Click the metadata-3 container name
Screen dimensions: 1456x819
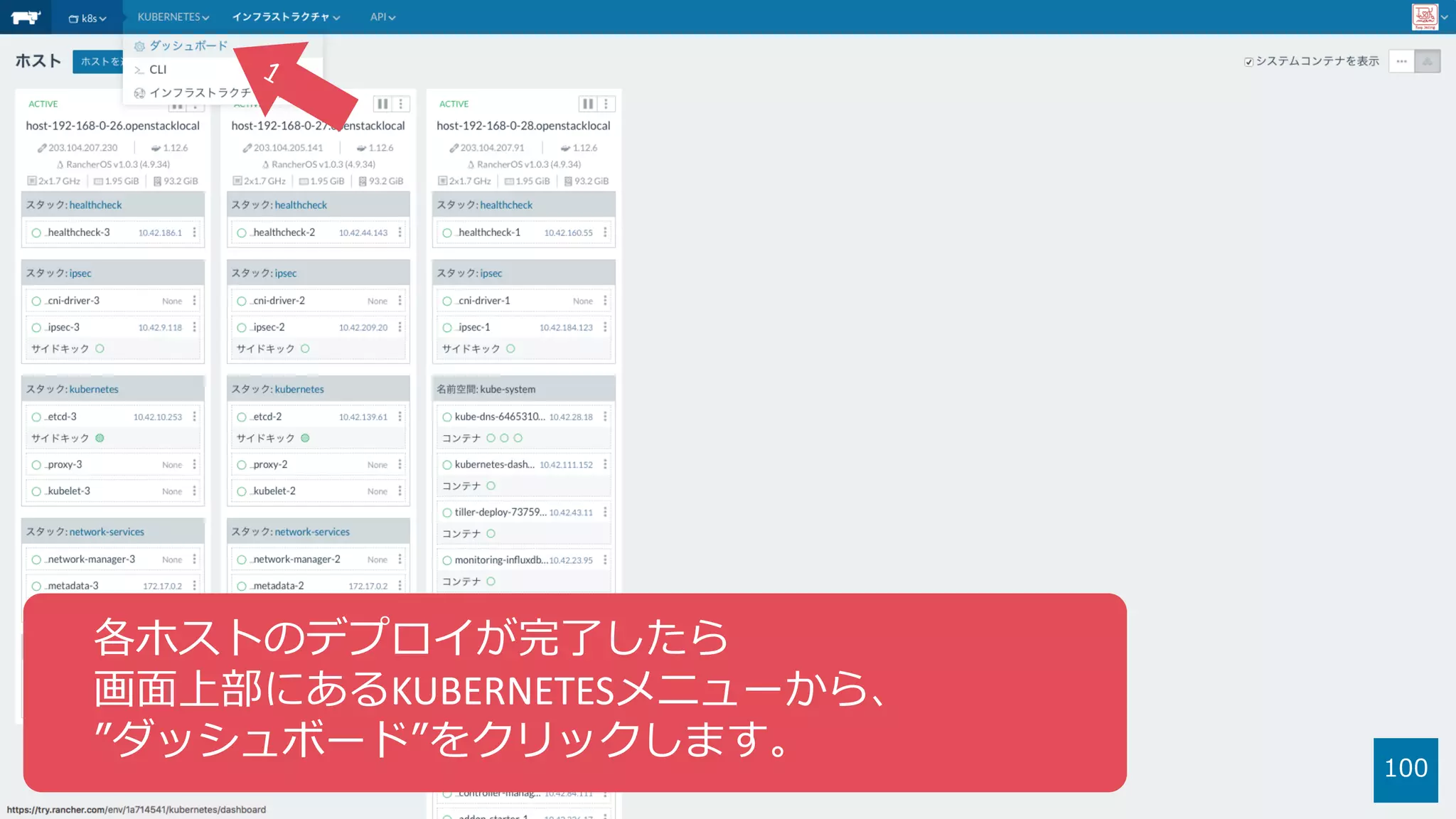click(x=73, y=586)
